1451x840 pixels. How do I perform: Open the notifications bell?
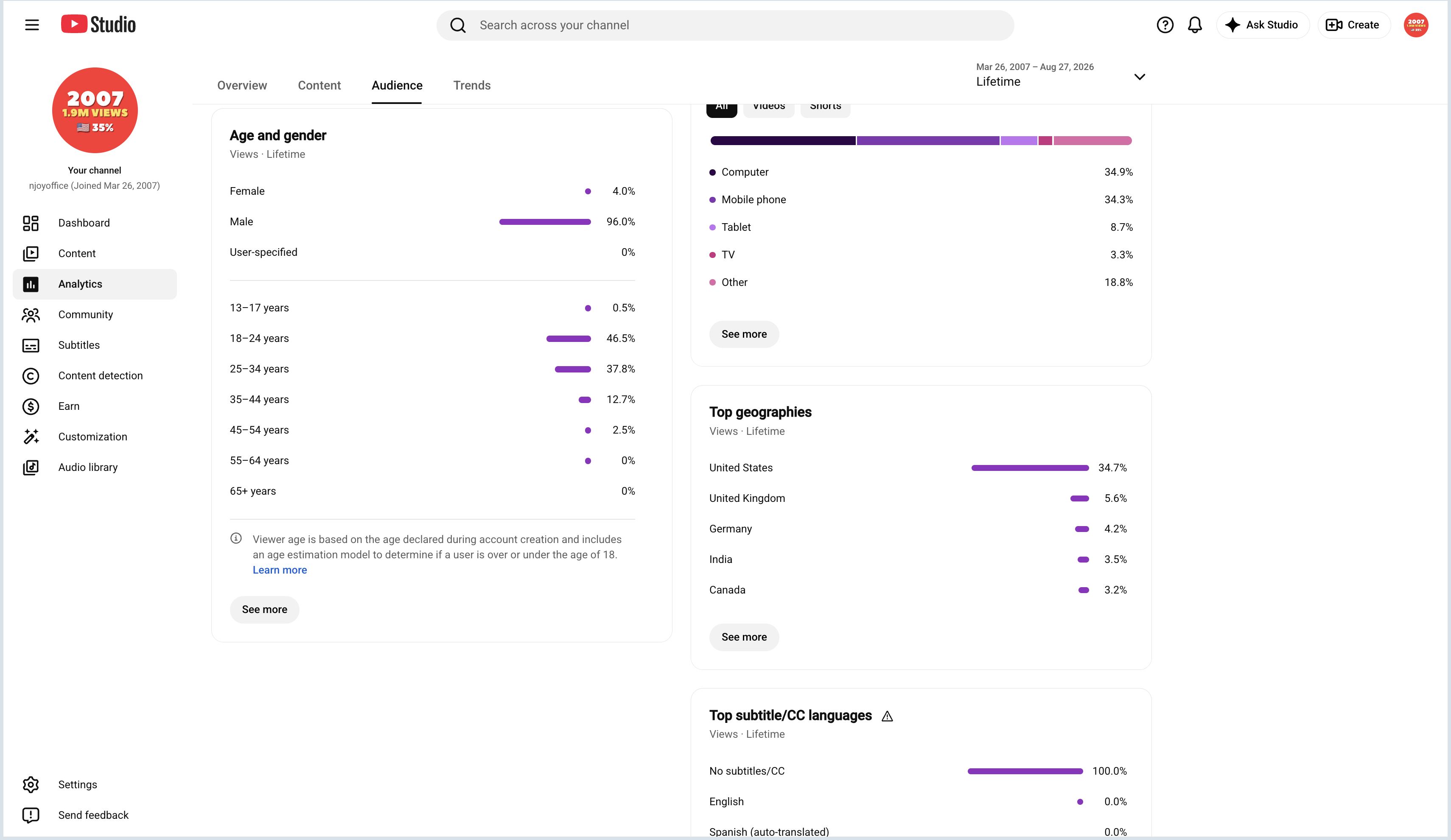(x=1195, y=25)
